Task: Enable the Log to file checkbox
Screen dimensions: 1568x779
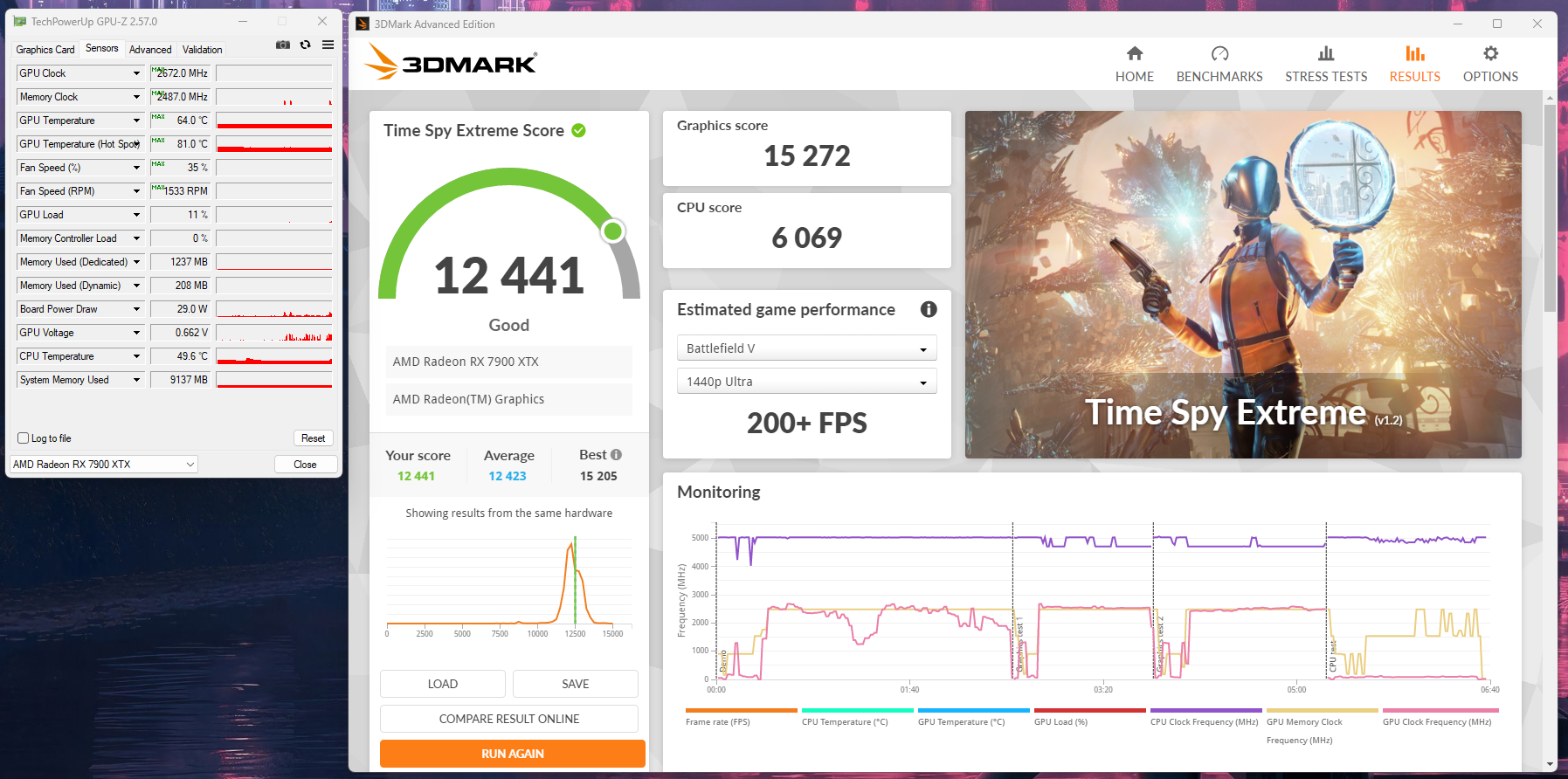Action: pyautogui.click(x=24, y=438)
